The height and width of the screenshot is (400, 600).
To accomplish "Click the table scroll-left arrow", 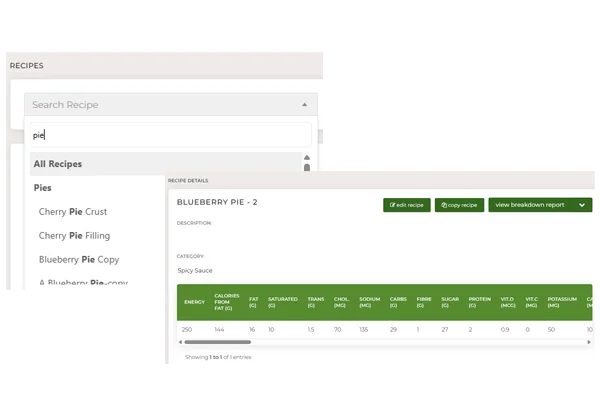I will pos(181,342).
